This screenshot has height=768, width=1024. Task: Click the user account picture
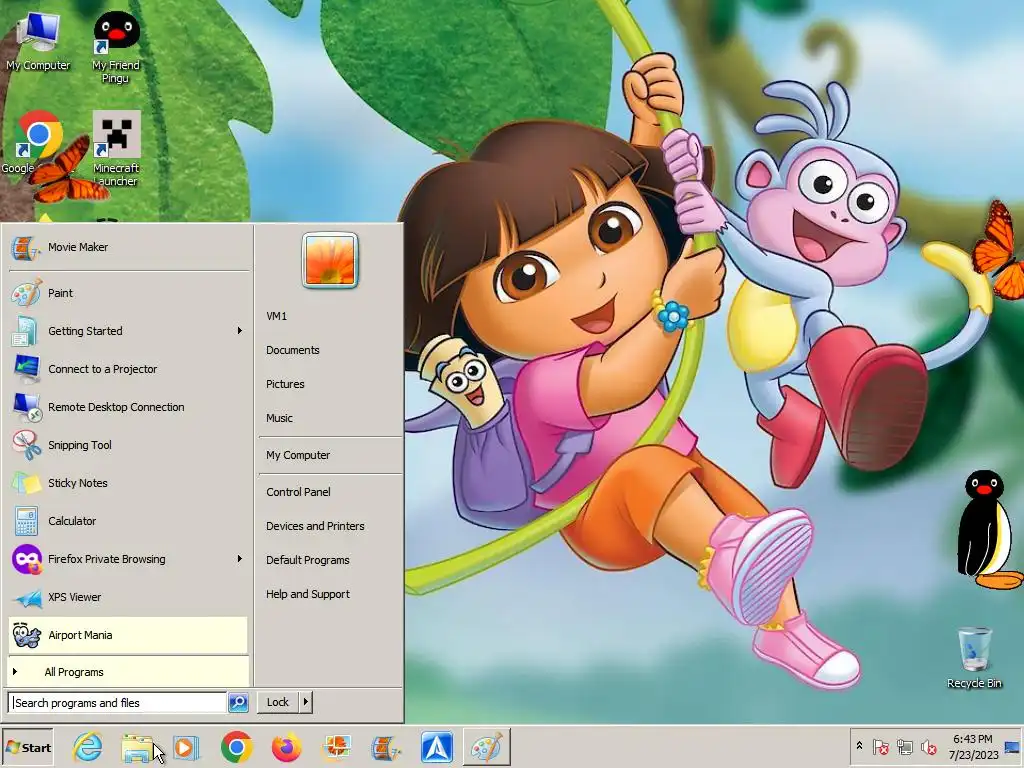click(330, 261)
